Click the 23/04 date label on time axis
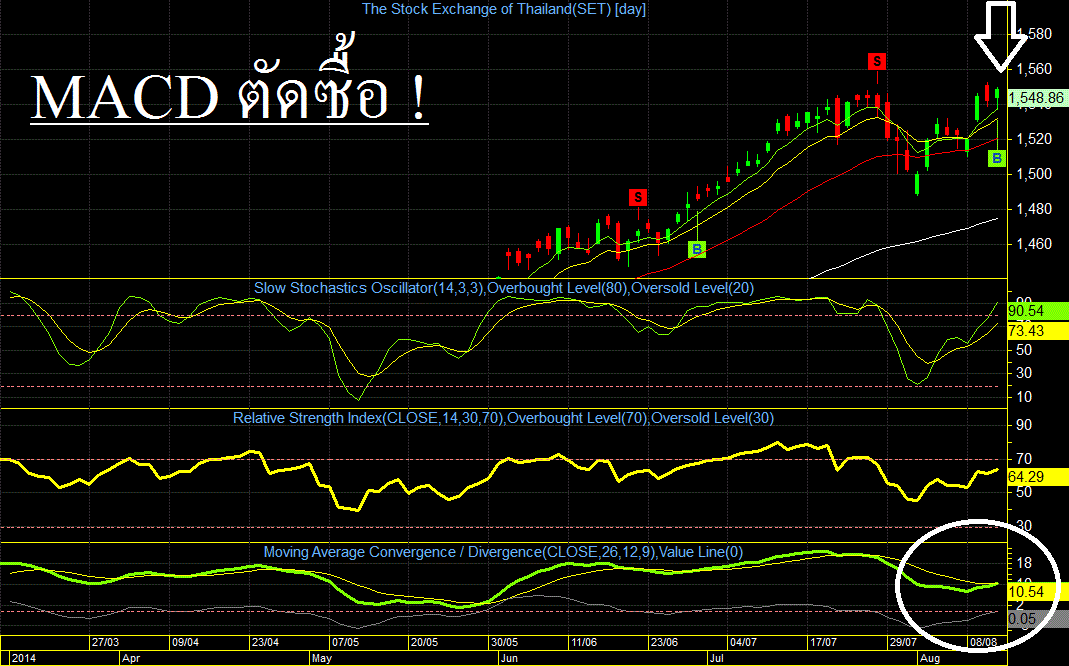Screen dimensions: 1069x666 pyautogui.click(x=265, y=642)
